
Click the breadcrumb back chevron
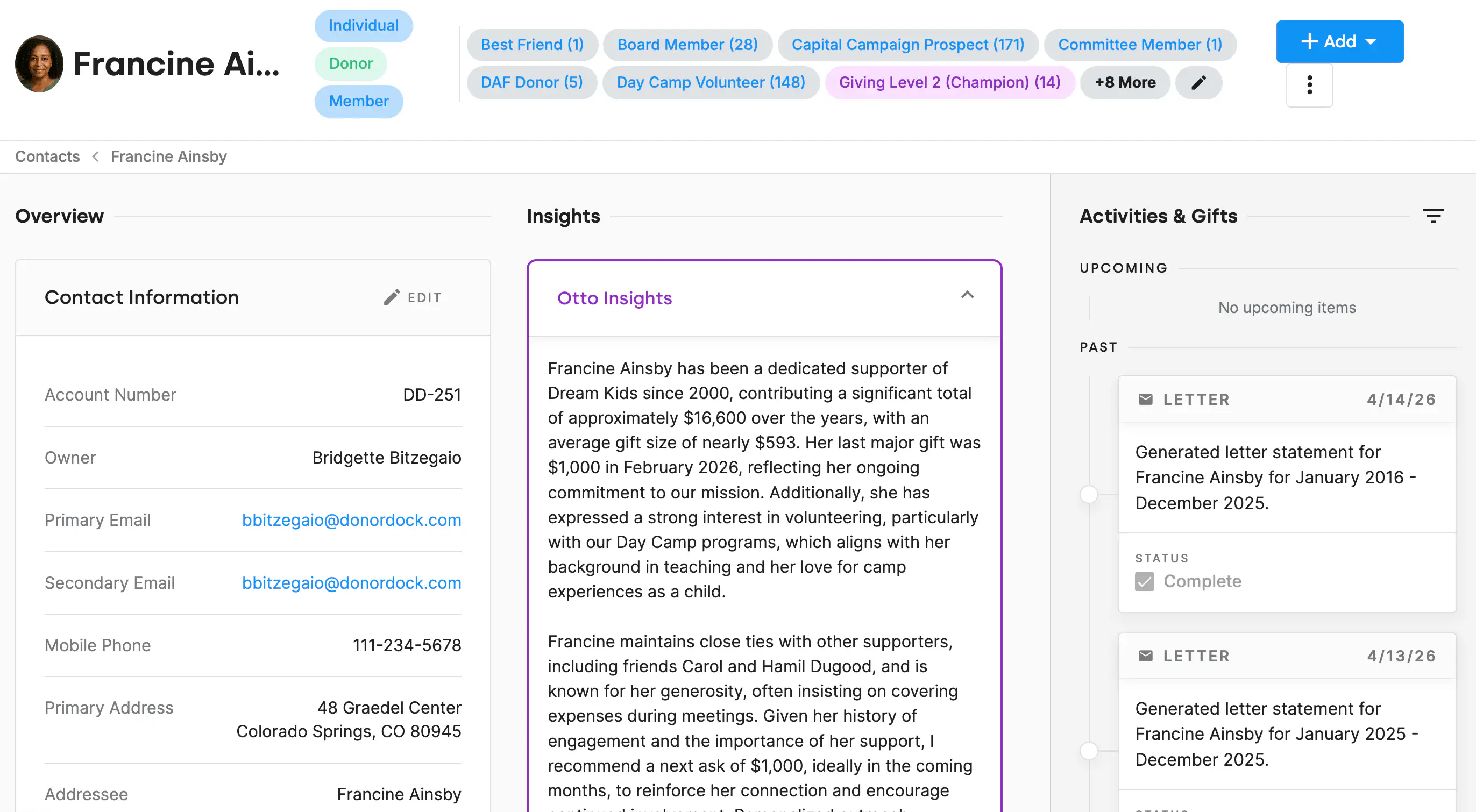pyautogui.click(x=96, y=156)
